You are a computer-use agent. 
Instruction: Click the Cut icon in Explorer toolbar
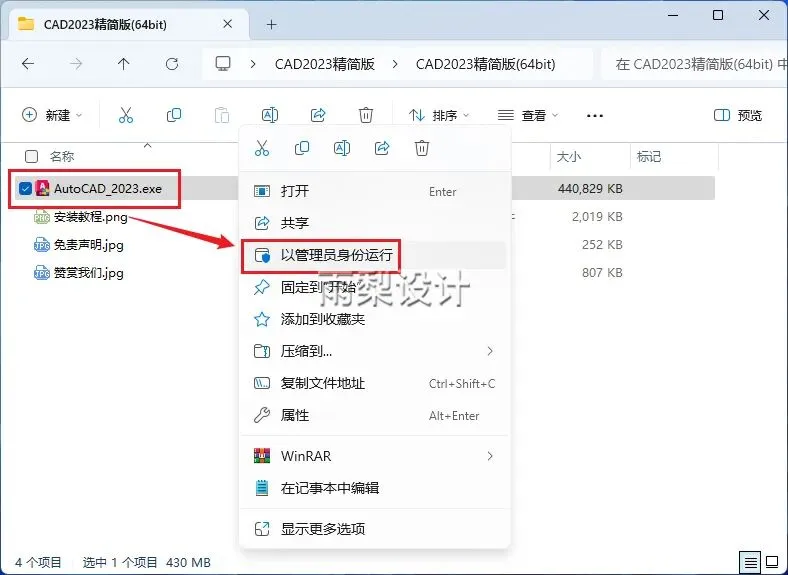click(x=126, y=115)
